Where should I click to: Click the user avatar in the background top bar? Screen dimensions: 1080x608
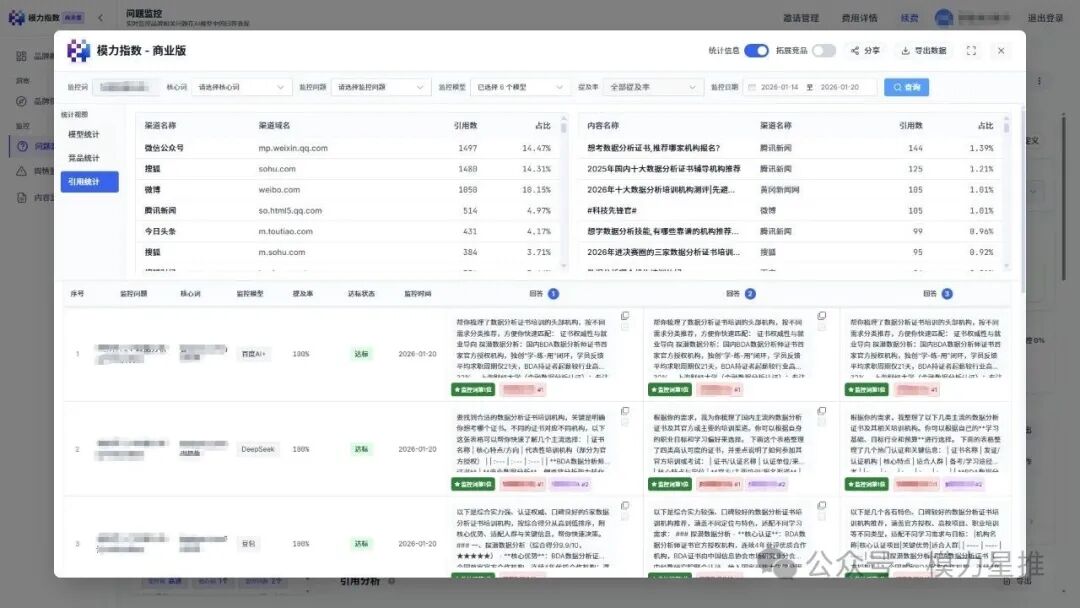coord(944,18)
